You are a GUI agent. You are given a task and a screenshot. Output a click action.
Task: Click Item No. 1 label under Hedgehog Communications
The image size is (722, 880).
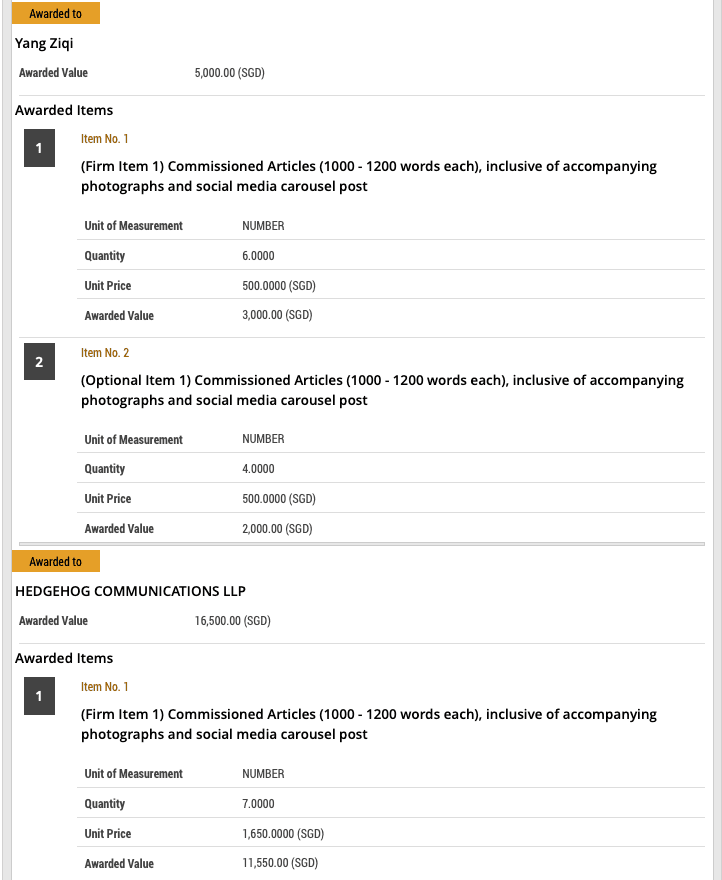click(105, 687)
